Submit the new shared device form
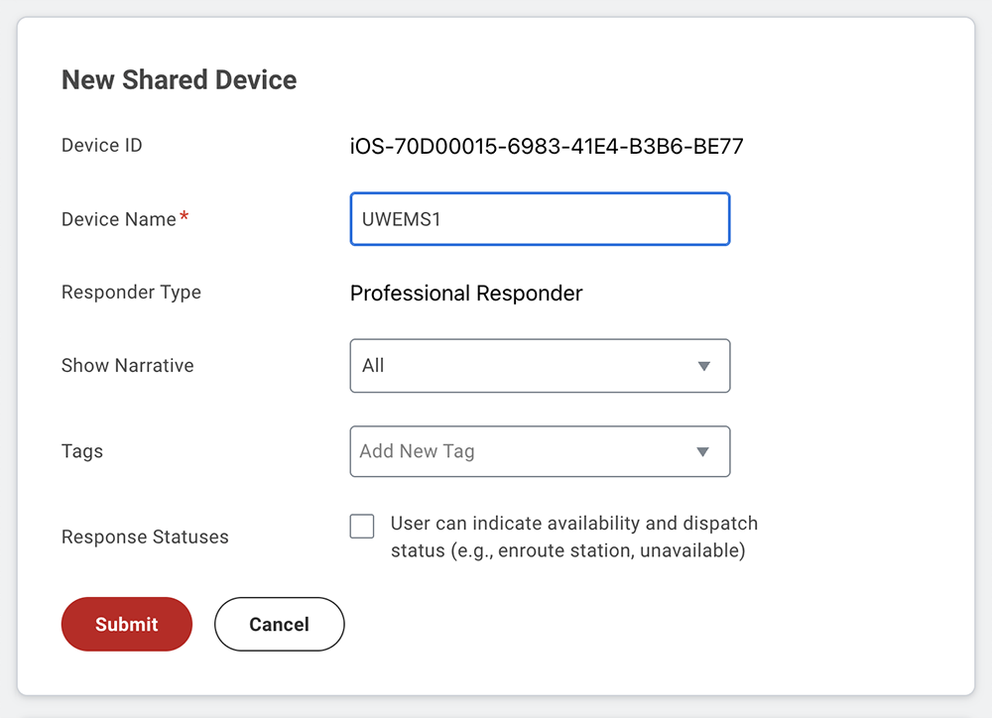 click(126, 624)
